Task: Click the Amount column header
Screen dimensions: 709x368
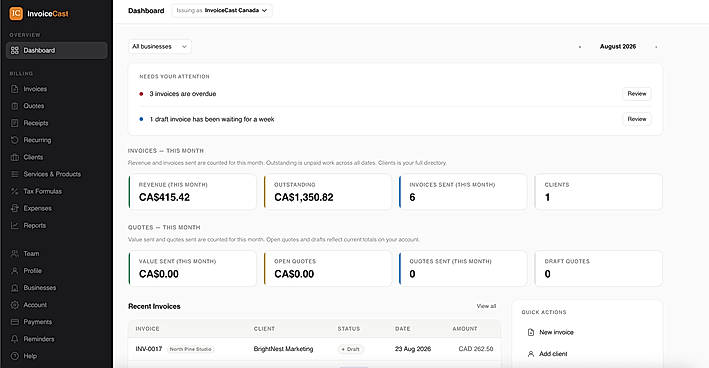Action: point(465,329)
